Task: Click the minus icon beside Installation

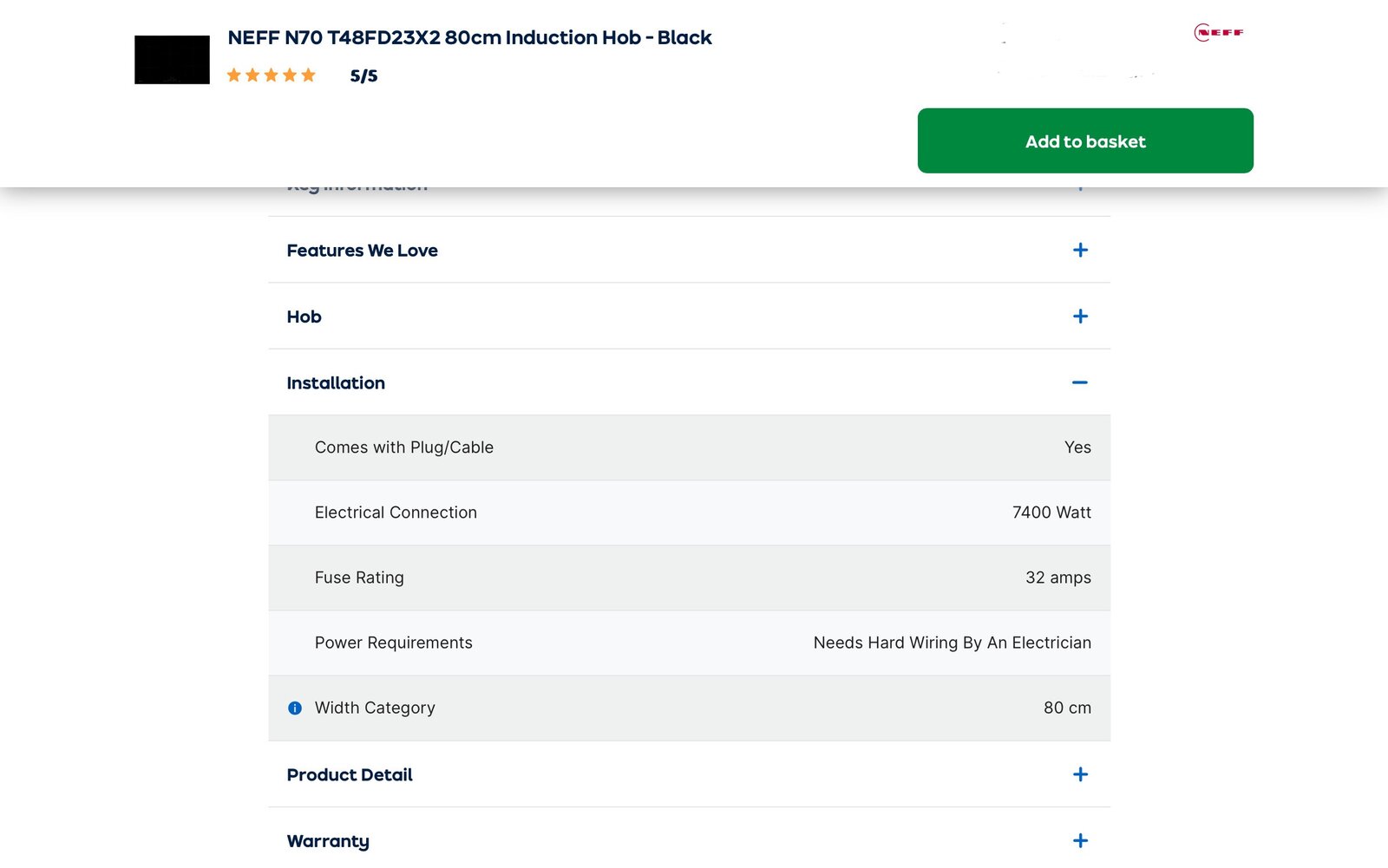Action: (1080, 382)
